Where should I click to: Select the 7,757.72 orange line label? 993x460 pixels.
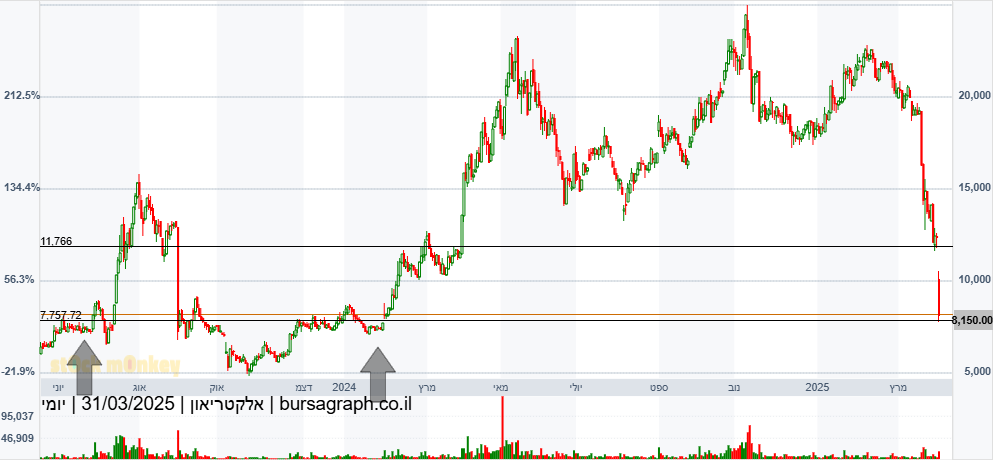pyautogui.click(x=61, y=315)
